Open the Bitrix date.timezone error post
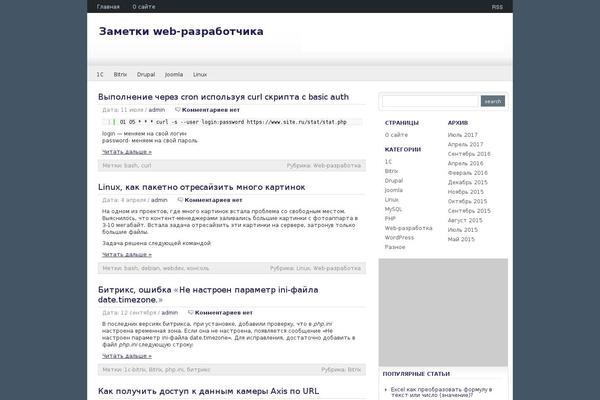The image size is (600, 400). point(208,295)
